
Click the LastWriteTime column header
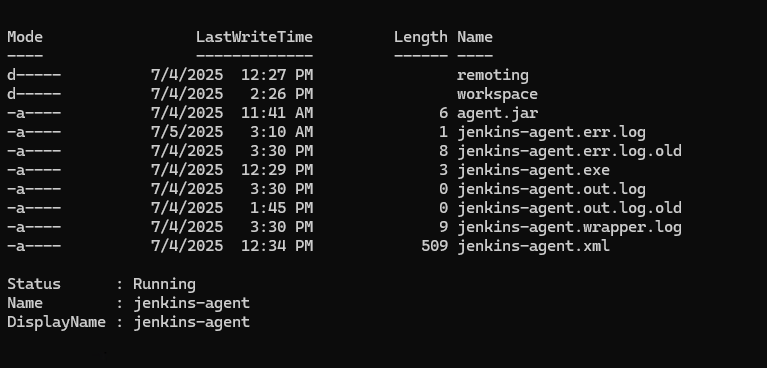point(254,37)
